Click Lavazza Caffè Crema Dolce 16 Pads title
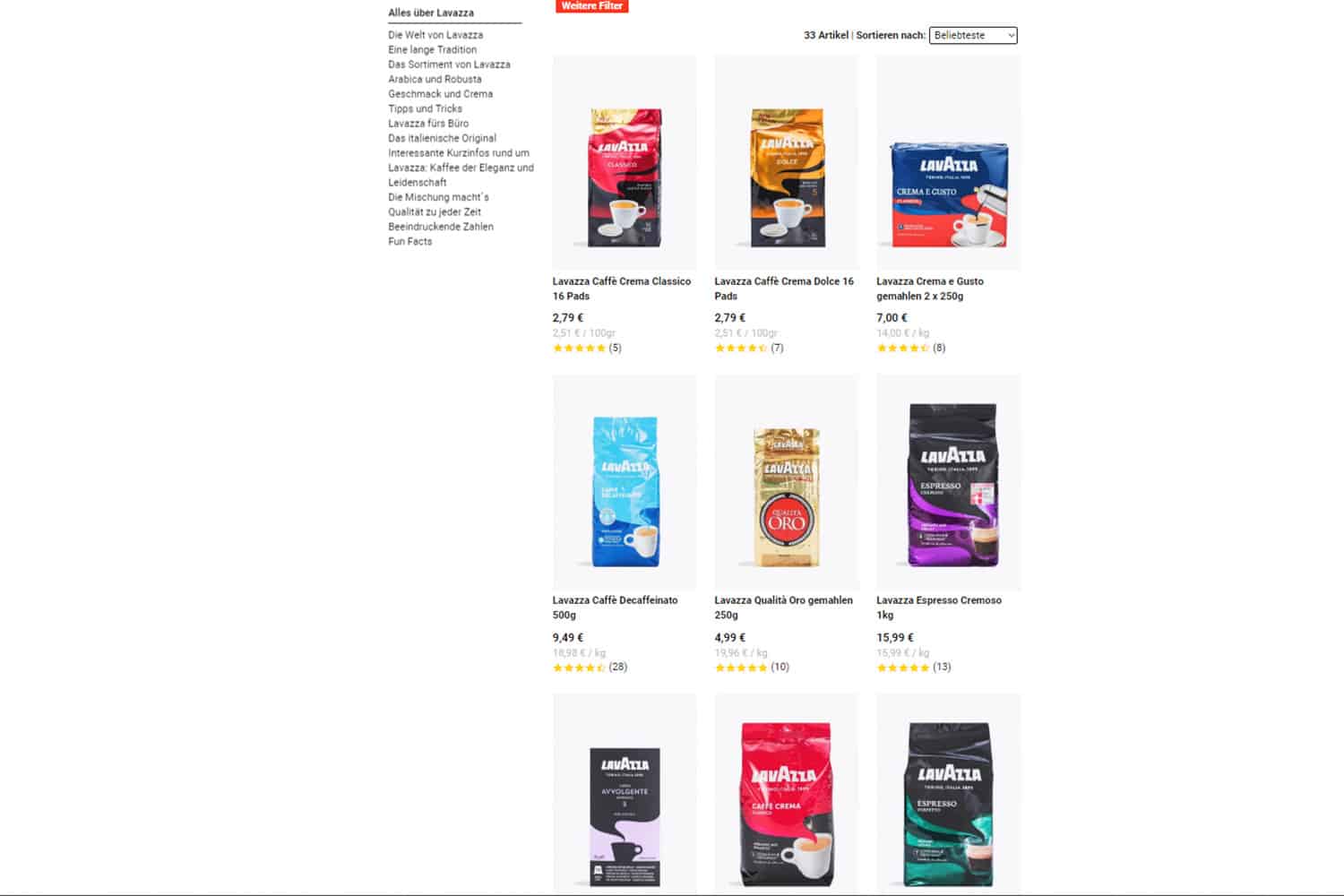Image resolution: width=1344 pixels, height=896 pixels. (784, 289)
